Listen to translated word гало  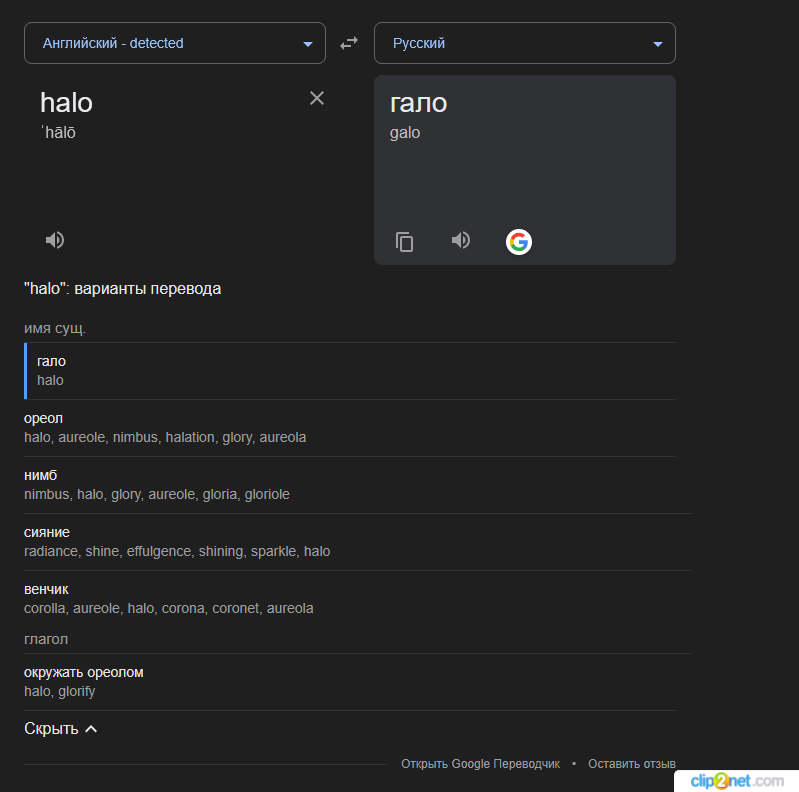[x=461, y=240]
